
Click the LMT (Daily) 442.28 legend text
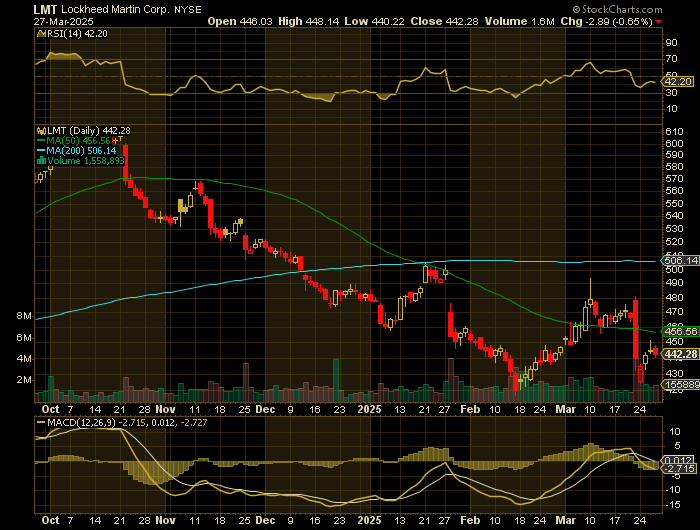tap(89, 131)
